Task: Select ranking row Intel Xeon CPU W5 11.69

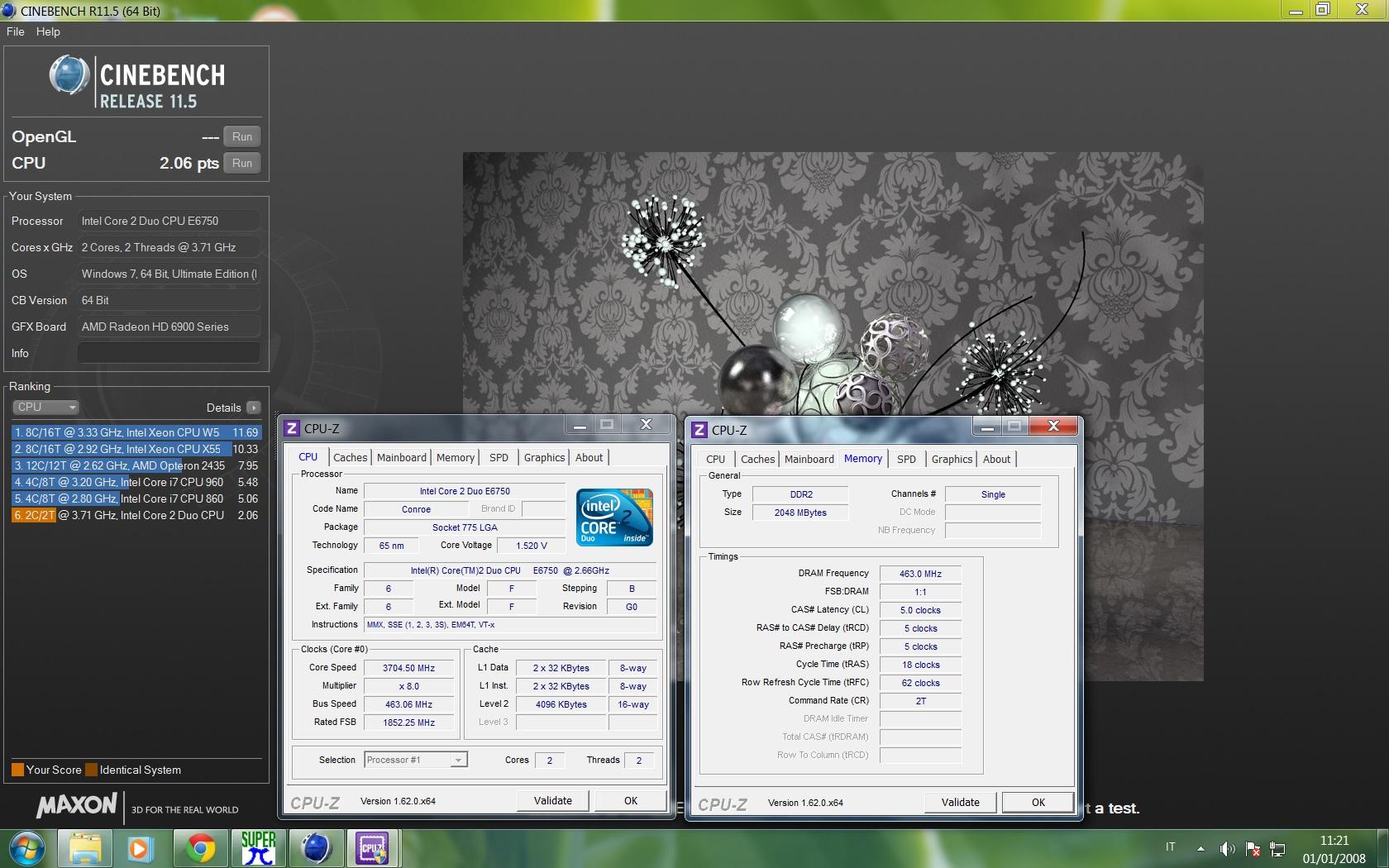Action: click(136, 432)
